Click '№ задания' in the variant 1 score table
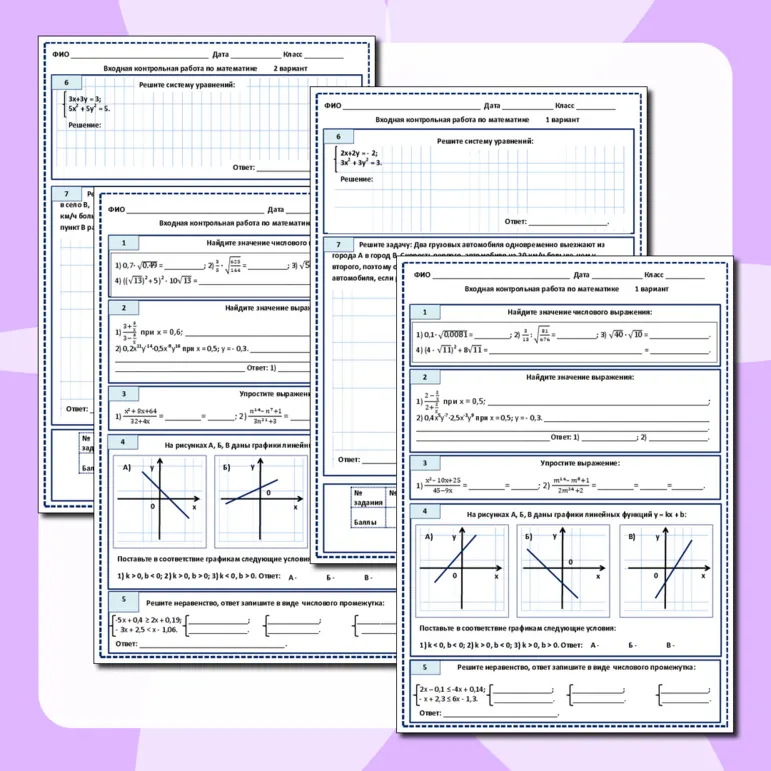 368,497
